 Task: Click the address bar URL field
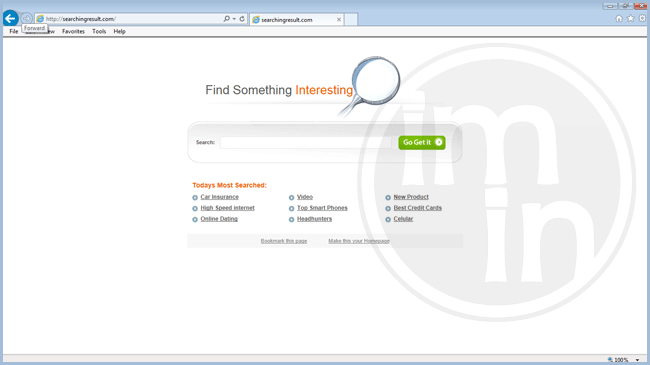coord(133,19)
